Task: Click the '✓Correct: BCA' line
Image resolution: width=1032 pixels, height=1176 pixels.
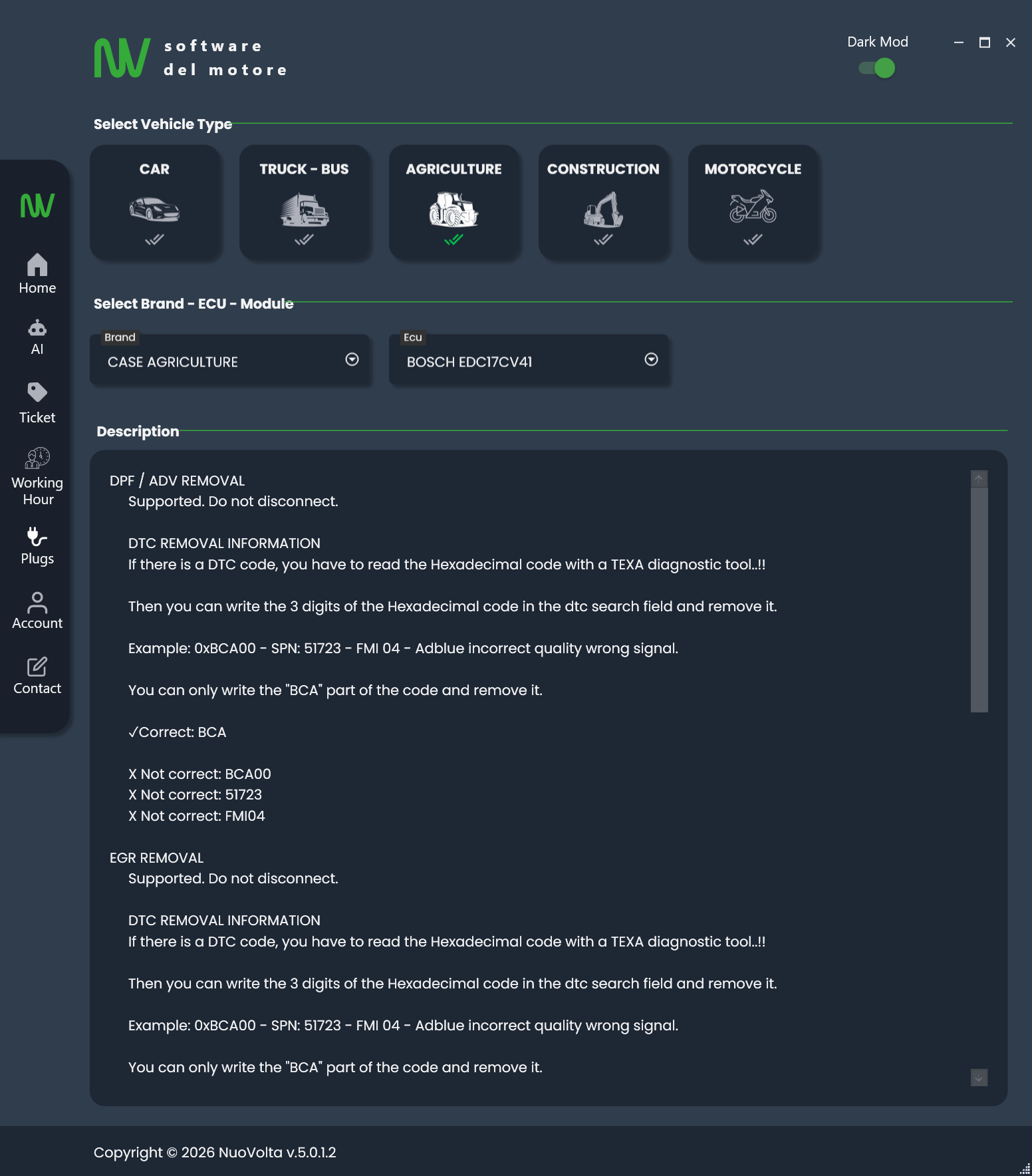Action: [x=177, y=732]
